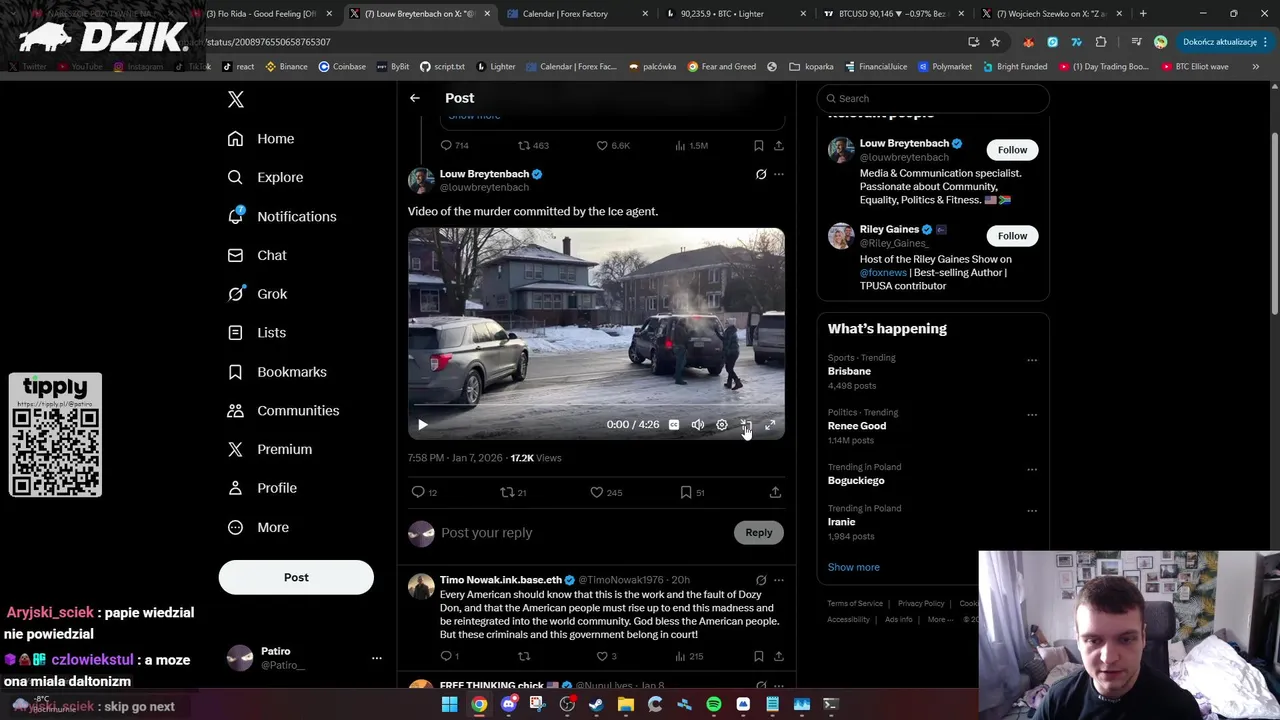Open the Renee Good trending topic
The image size is (1280, 720).
(857, 426)
